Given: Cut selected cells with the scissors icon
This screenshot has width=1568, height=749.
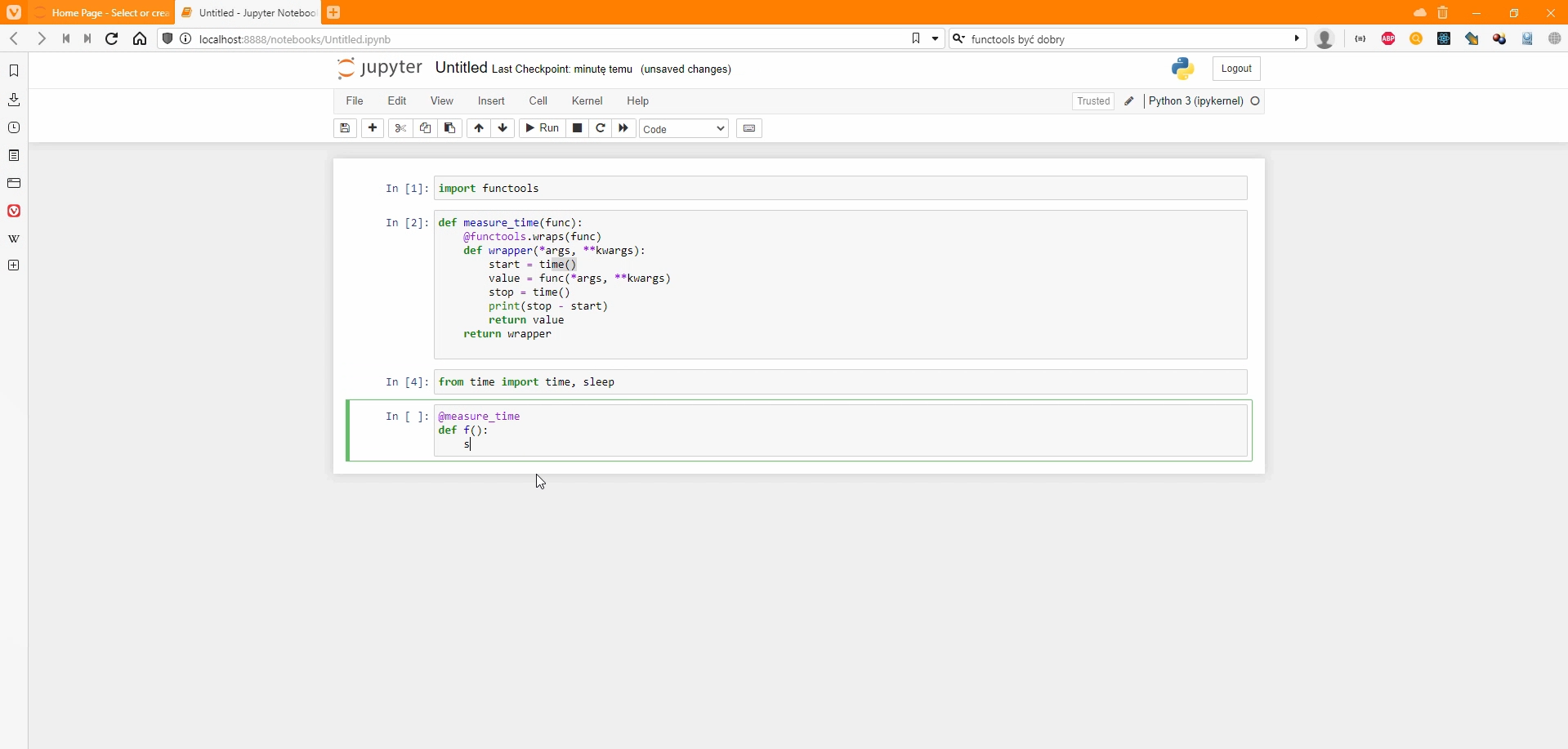Looking at the screenshot, I should pos(400,128).
